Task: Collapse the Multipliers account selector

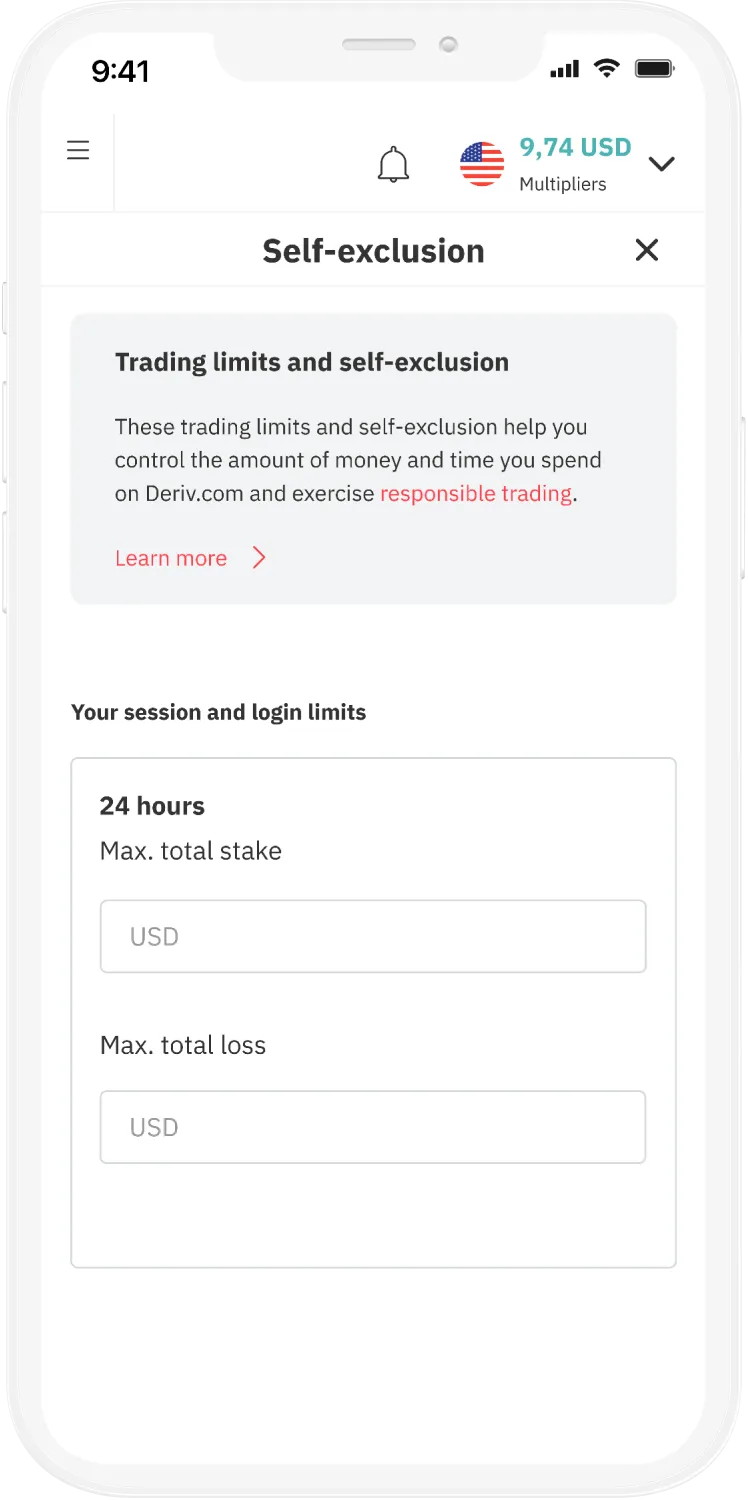Action: pos(662,164)
